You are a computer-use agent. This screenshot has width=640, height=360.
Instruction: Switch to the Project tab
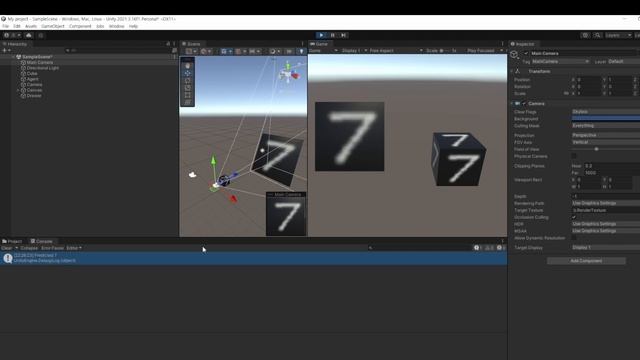(12, 241)
